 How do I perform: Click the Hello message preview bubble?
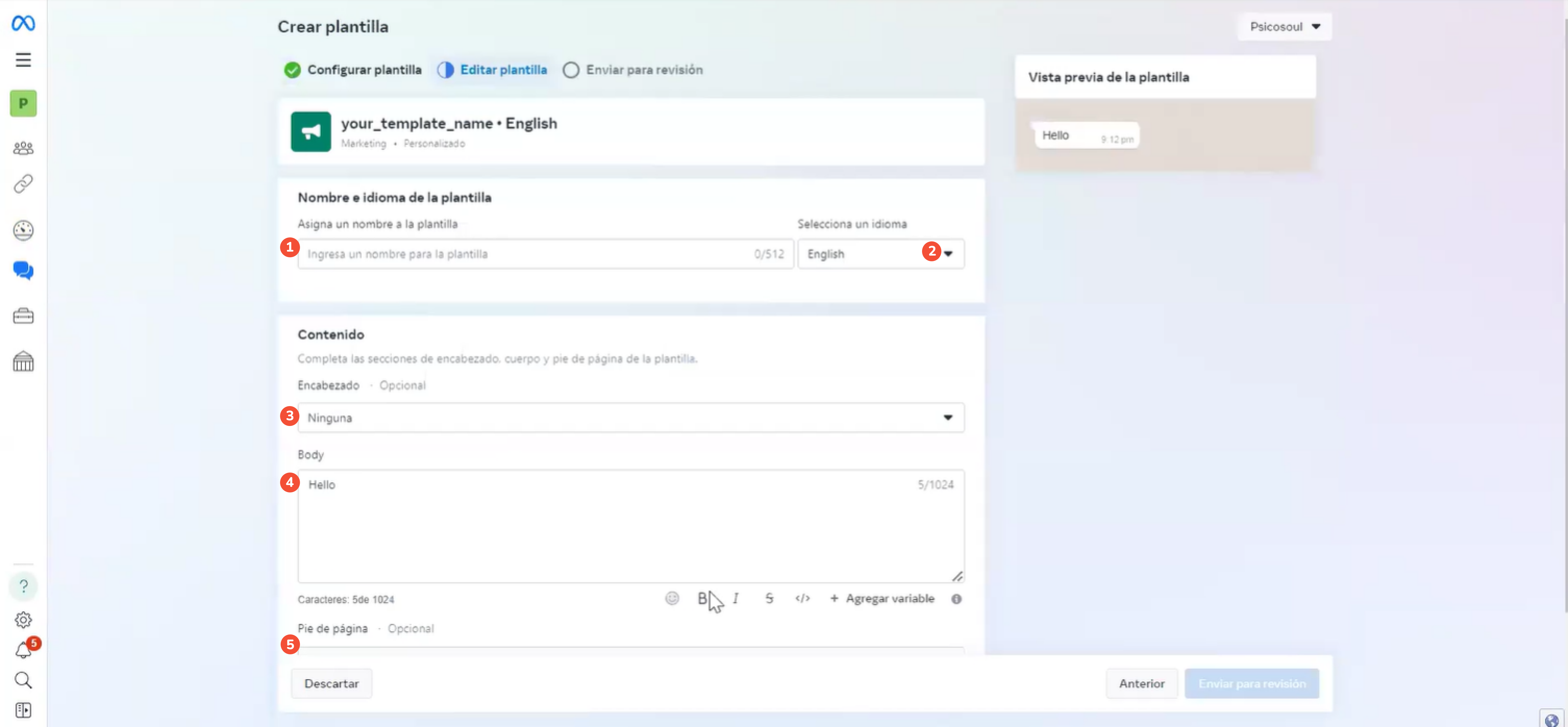tap(1087, 136)
